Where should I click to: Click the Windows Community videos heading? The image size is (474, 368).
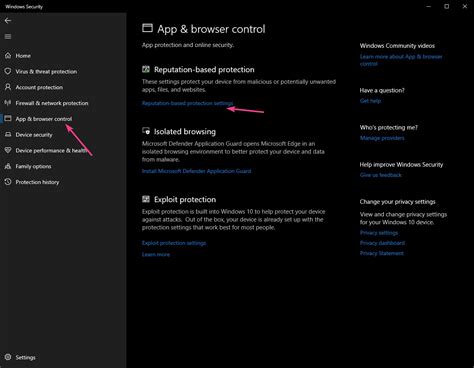click(x=397, y=46)
